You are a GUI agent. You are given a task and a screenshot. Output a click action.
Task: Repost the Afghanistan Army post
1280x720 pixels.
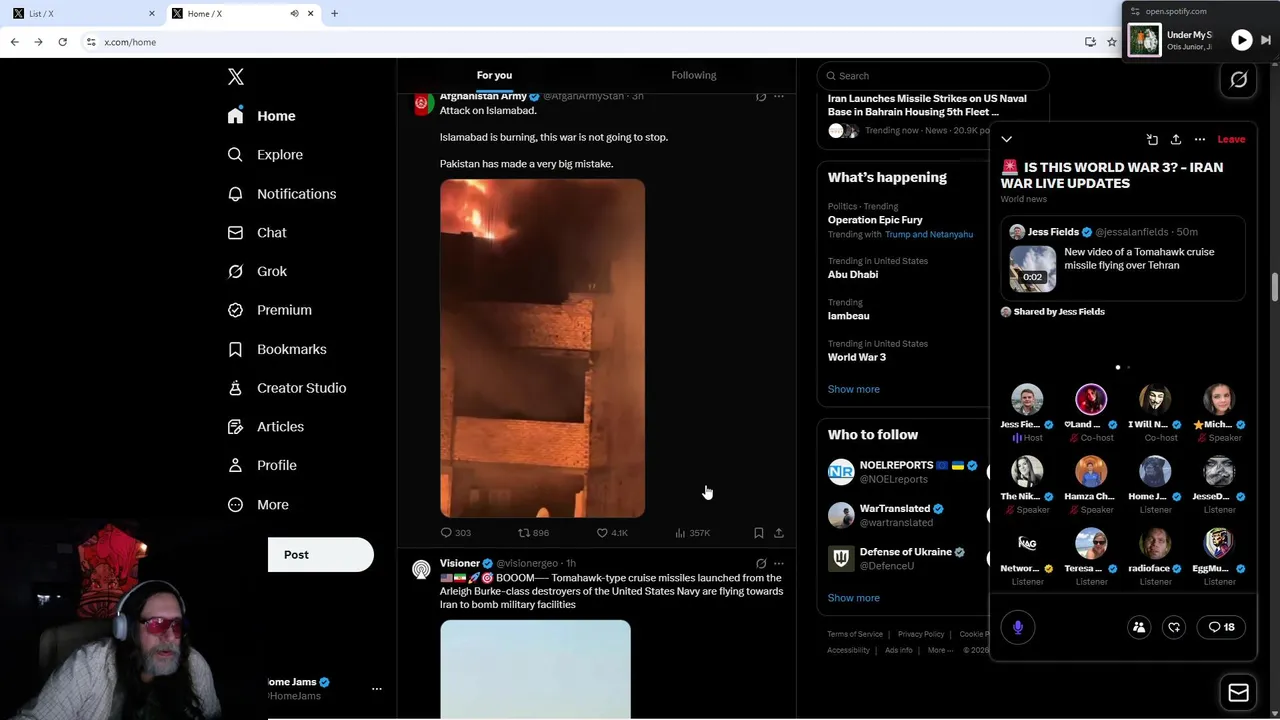pyautogui.click(x=533, y=533)
